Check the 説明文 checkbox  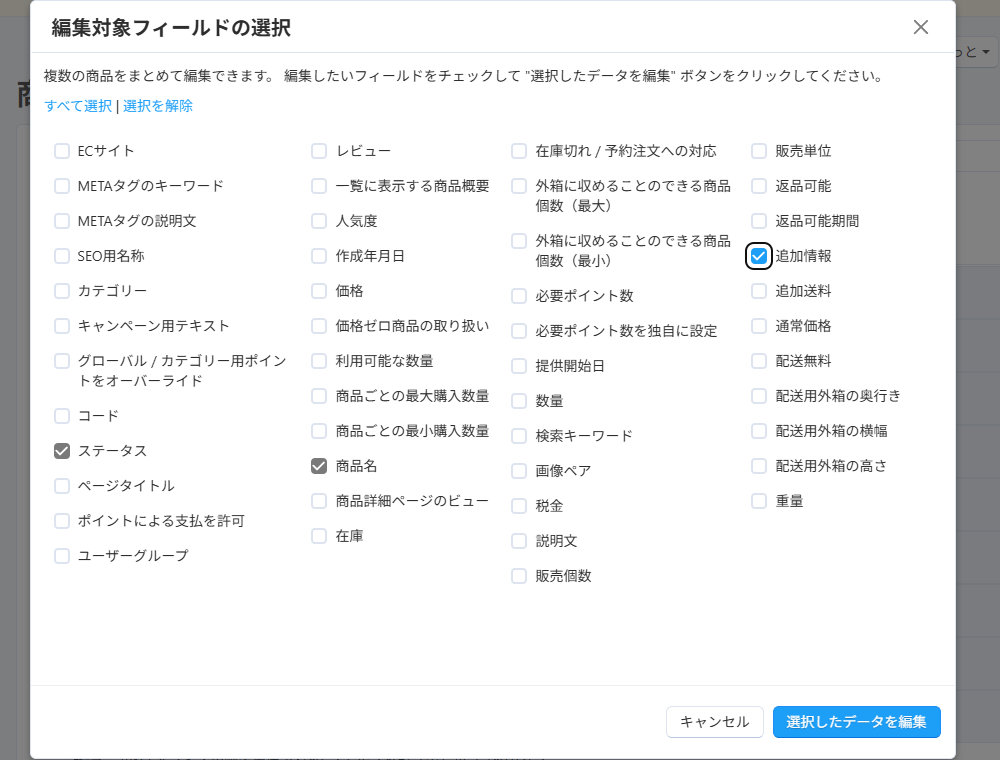pyautogui.click(x=518, y=541)
